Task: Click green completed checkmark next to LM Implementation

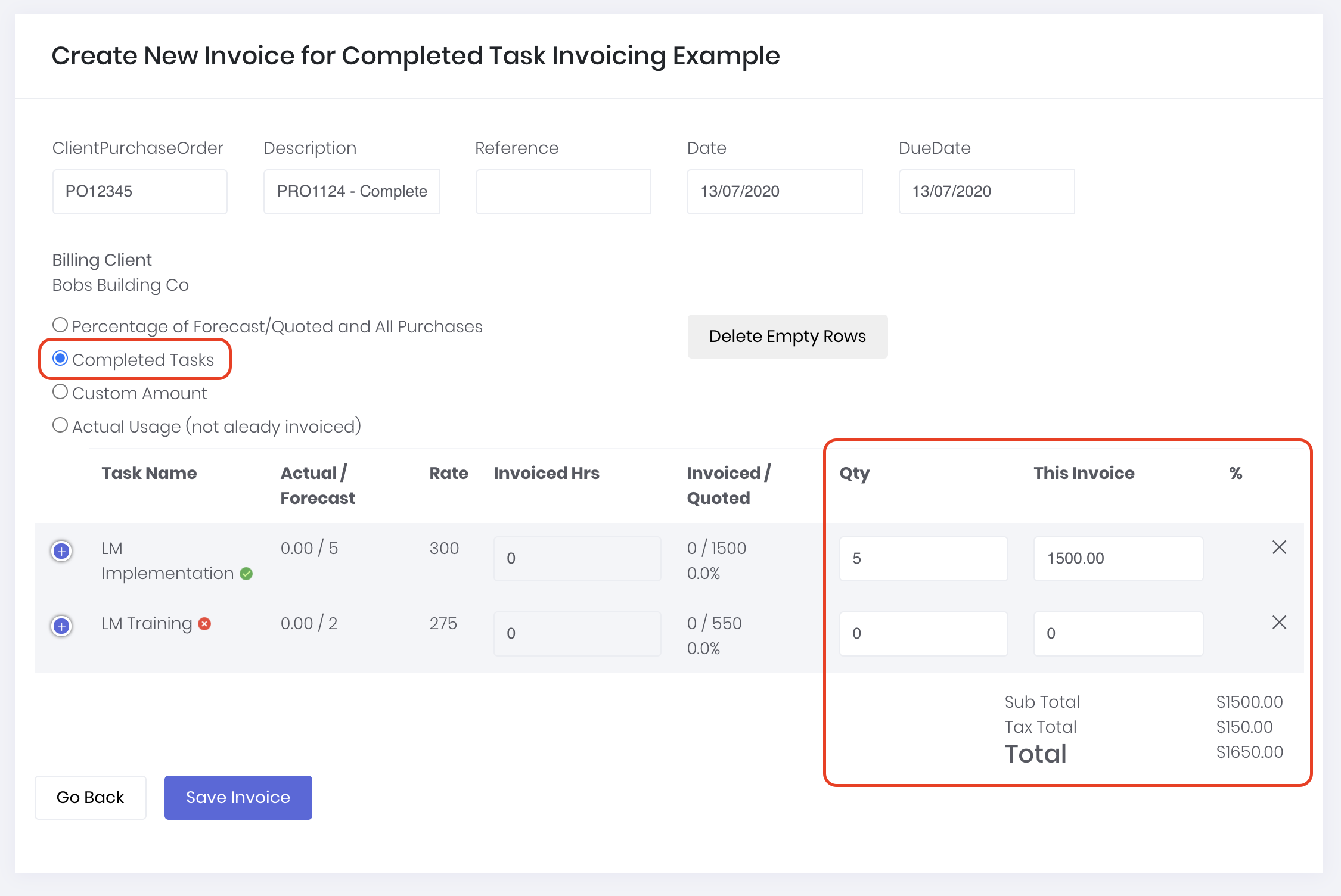Action: tap(246, 574)
